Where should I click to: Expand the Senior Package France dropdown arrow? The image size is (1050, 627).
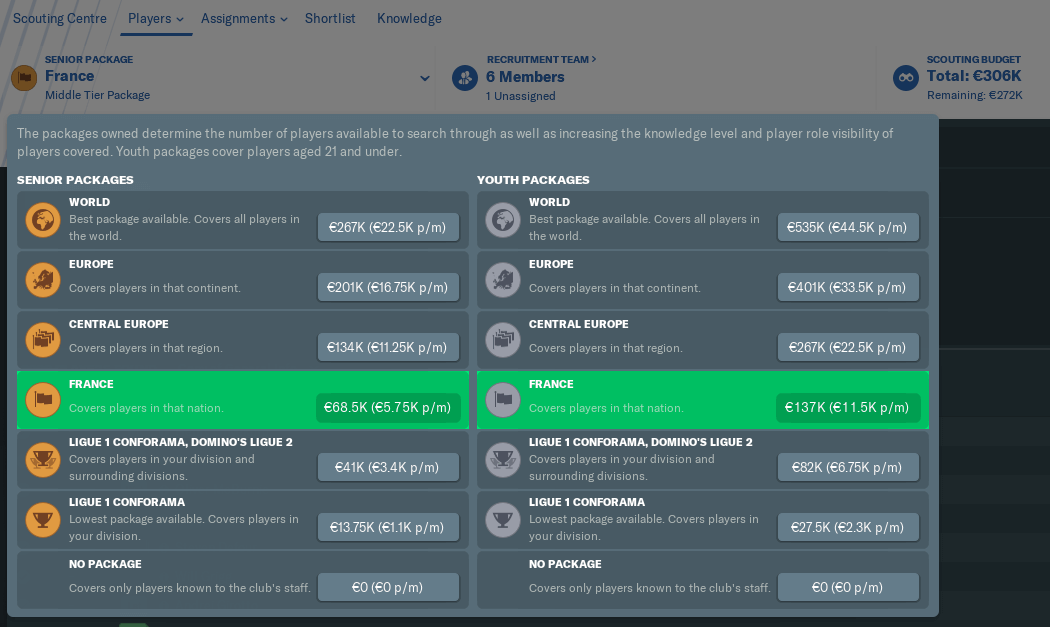coord(425,78)
